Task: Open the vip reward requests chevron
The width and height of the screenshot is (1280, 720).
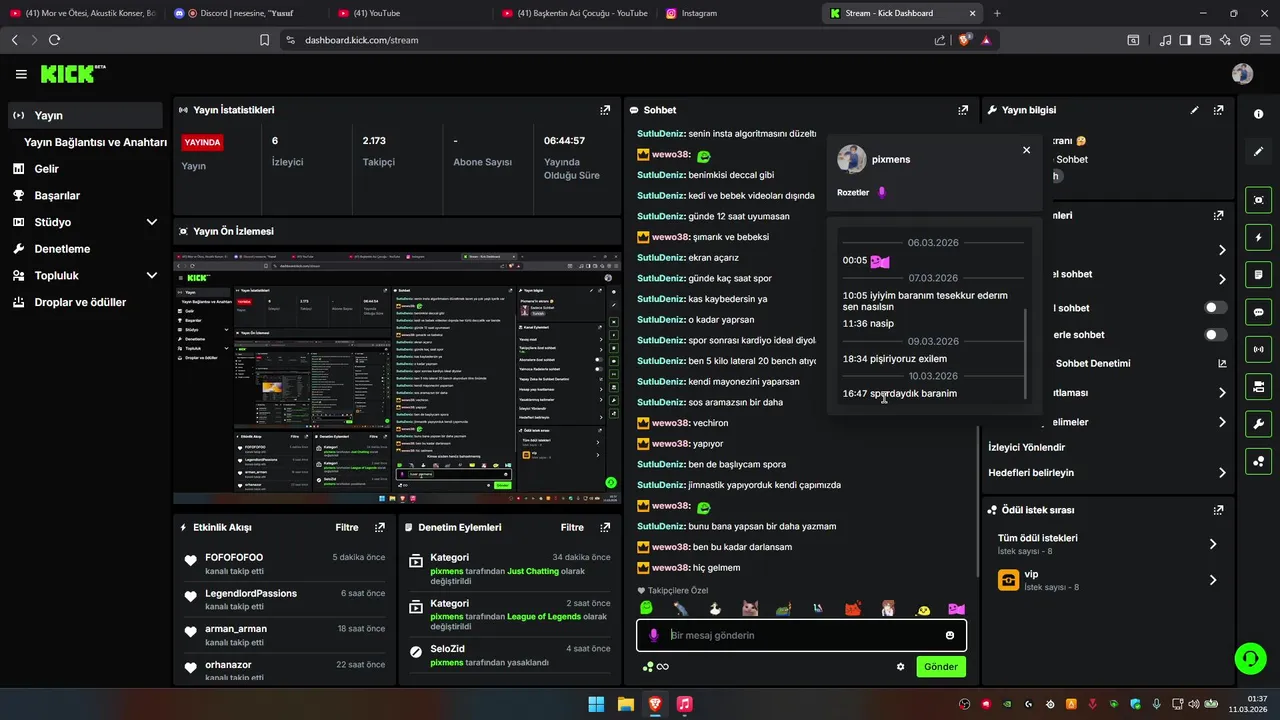Action: pyautogui.click(x=1213, y=580)
